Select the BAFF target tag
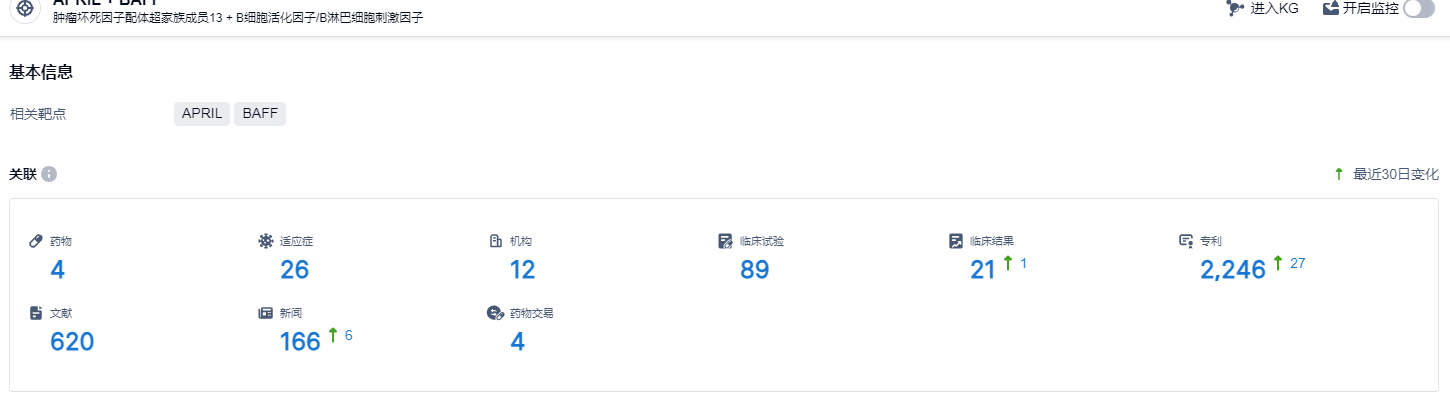 pyautogui.click(x=260, y=113)
